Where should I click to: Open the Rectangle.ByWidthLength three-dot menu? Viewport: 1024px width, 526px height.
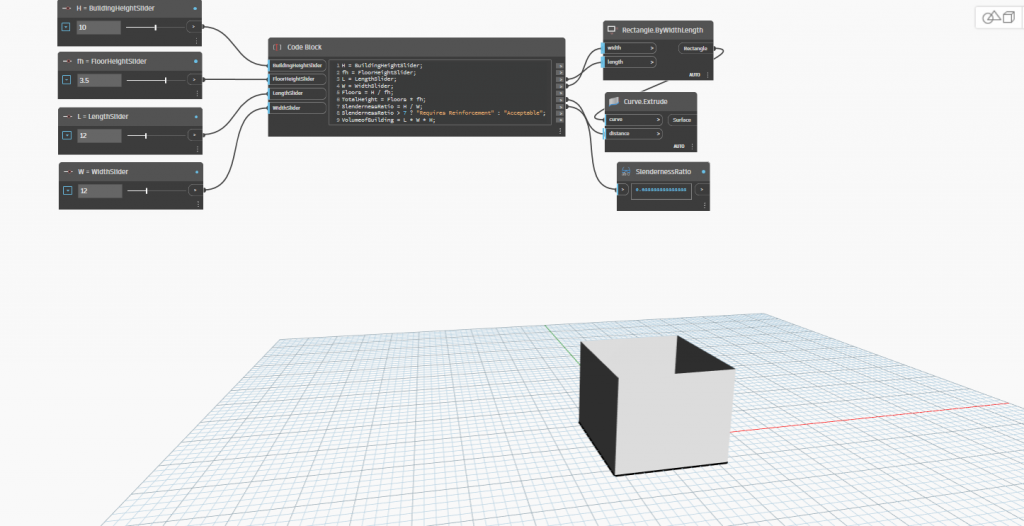point(708,75)
